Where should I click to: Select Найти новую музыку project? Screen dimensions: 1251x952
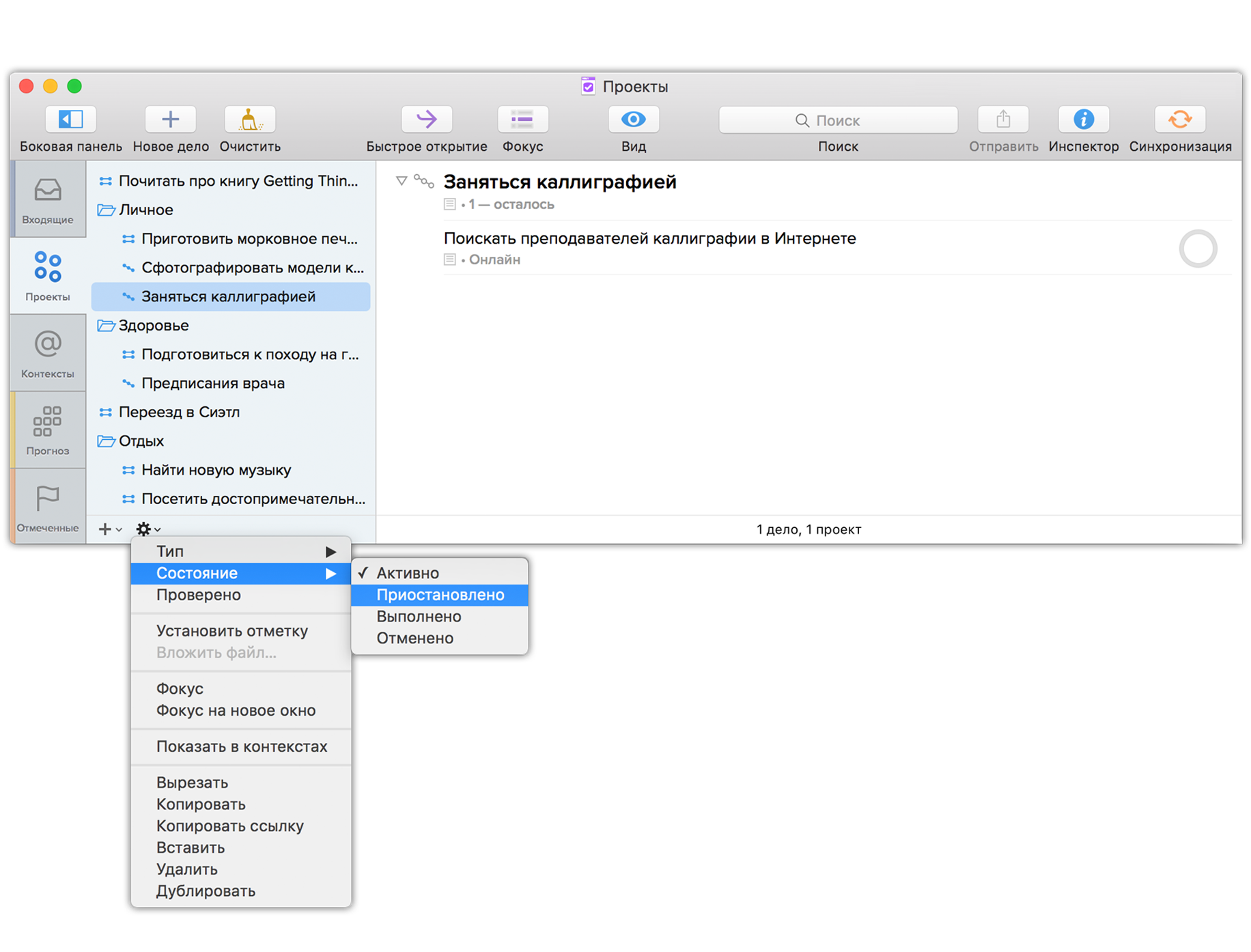click(x=231, y=470)
